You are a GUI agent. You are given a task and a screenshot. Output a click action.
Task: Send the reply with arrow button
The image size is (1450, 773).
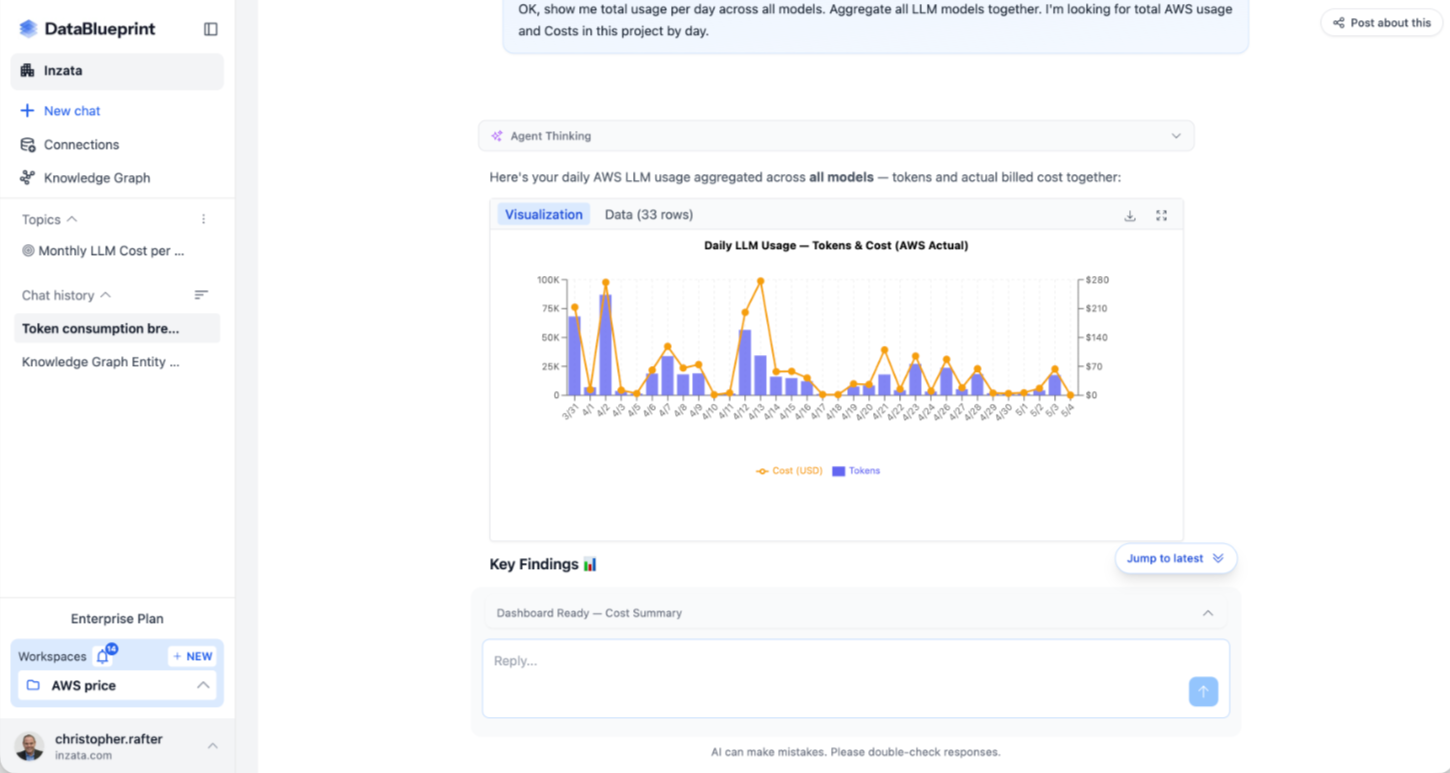[1203, 692]
